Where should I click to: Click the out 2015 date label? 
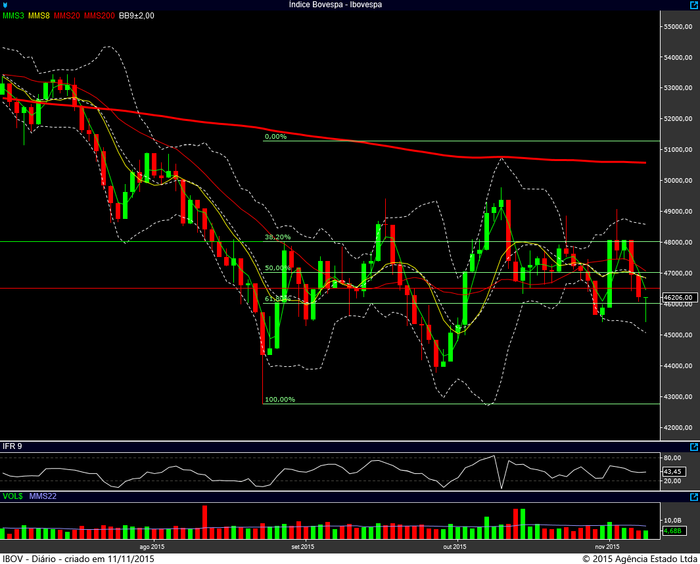pos(455,547)
